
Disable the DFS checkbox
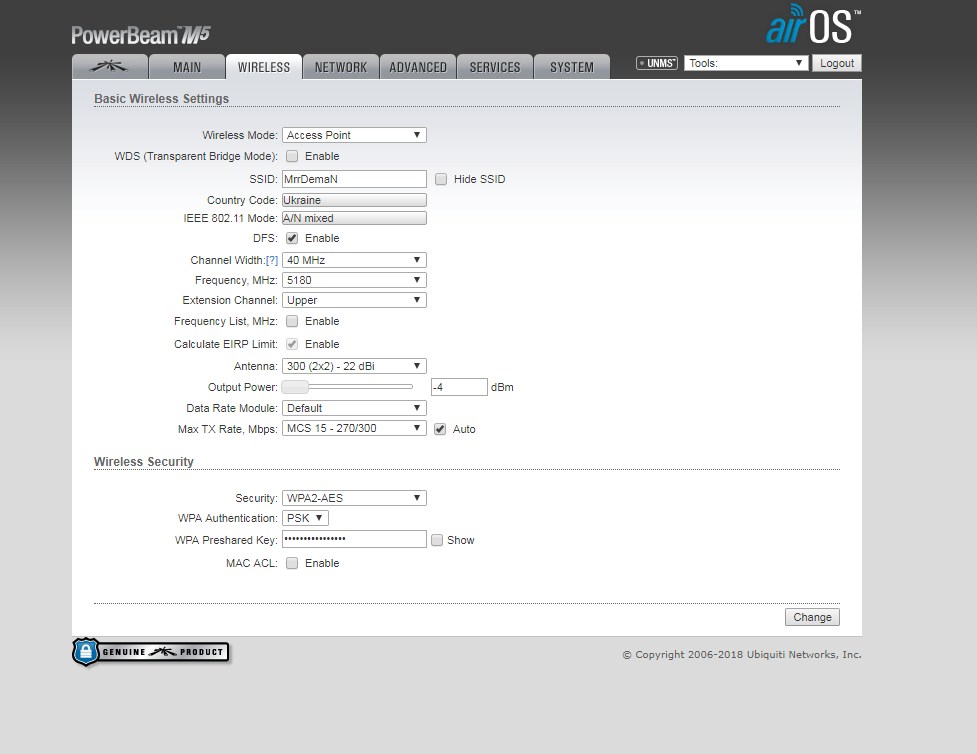[x=292, y=238]
